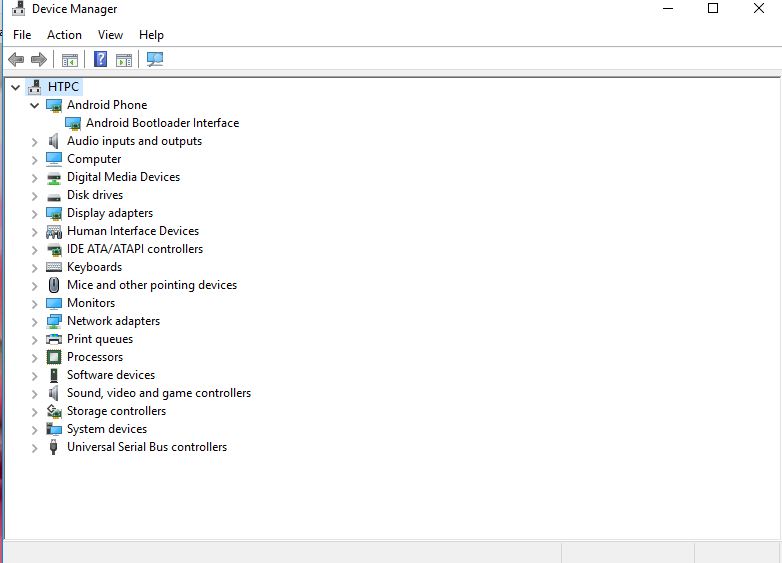Viewport: 782px width, 563px height.
Task: Click the Keyboards category icon
Action: [x=54, y=267]
